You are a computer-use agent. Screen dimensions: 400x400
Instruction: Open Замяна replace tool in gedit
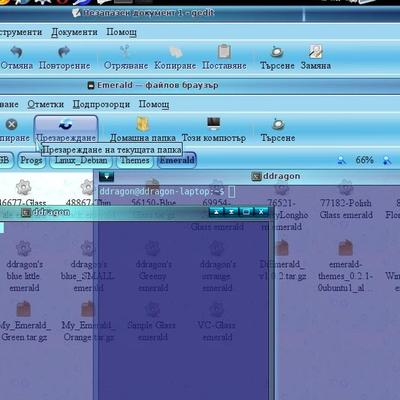coord(315,52)
